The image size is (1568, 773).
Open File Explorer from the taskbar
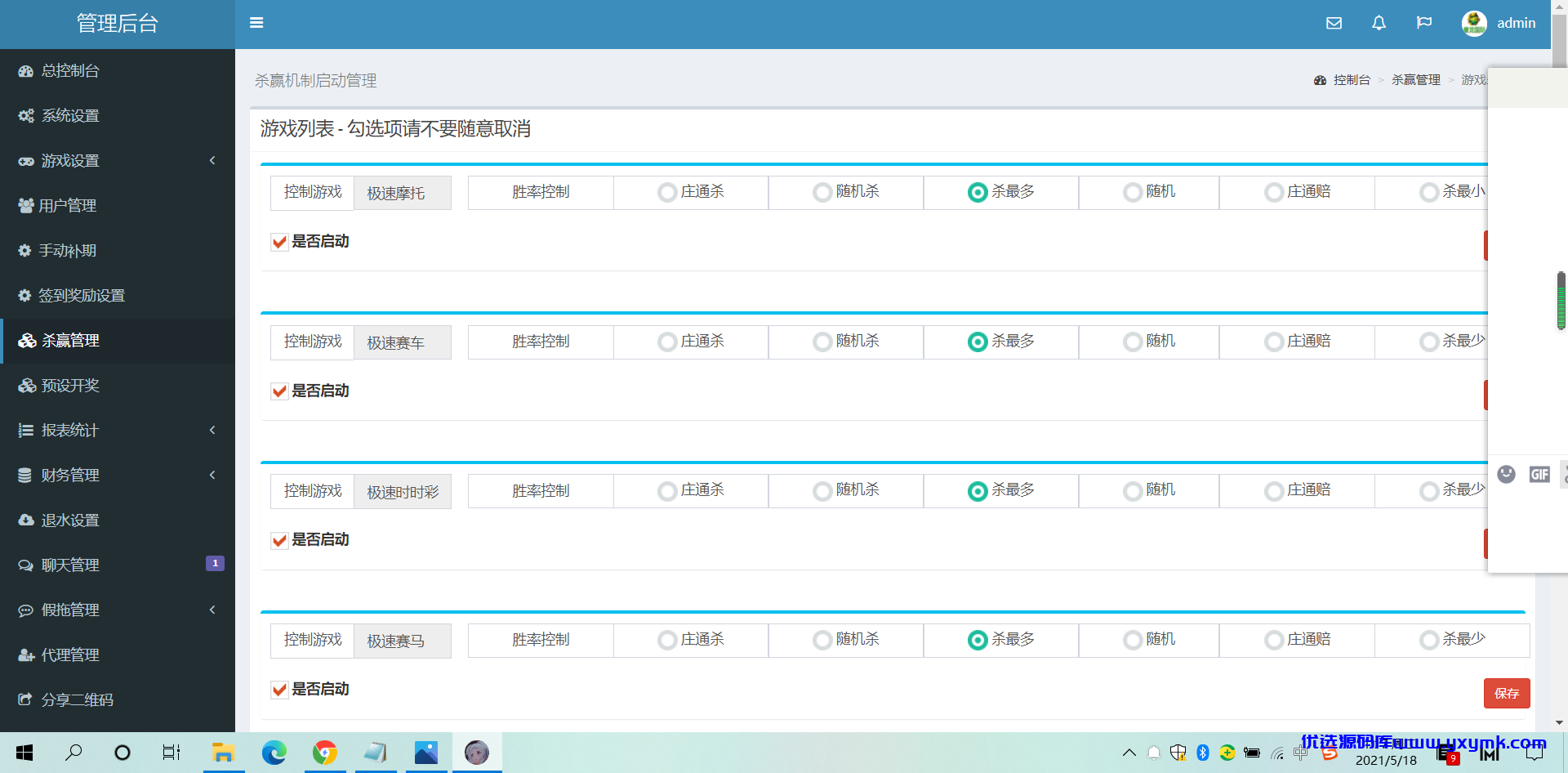[x=223, y=753]
